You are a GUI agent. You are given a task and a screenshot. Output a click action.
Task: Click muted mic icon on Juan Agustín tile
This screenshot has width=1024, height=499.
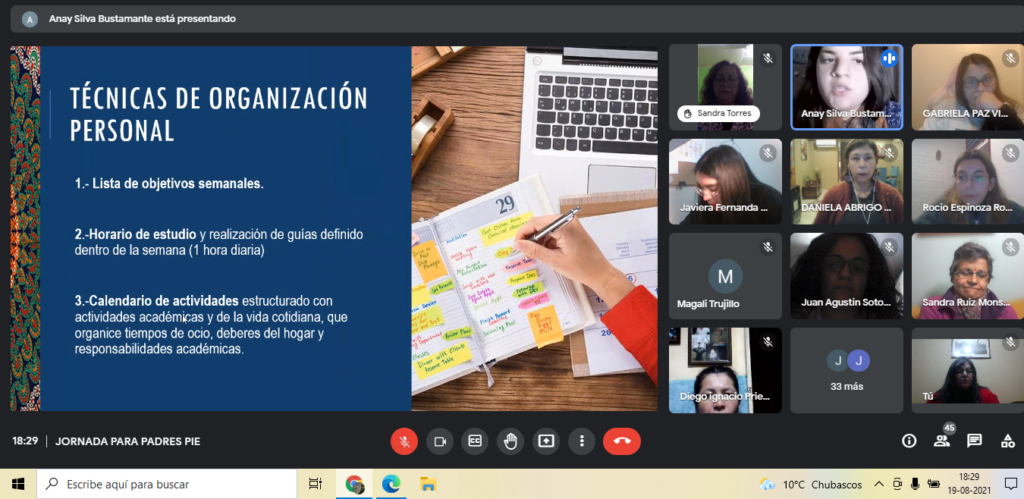pos(889,247)
